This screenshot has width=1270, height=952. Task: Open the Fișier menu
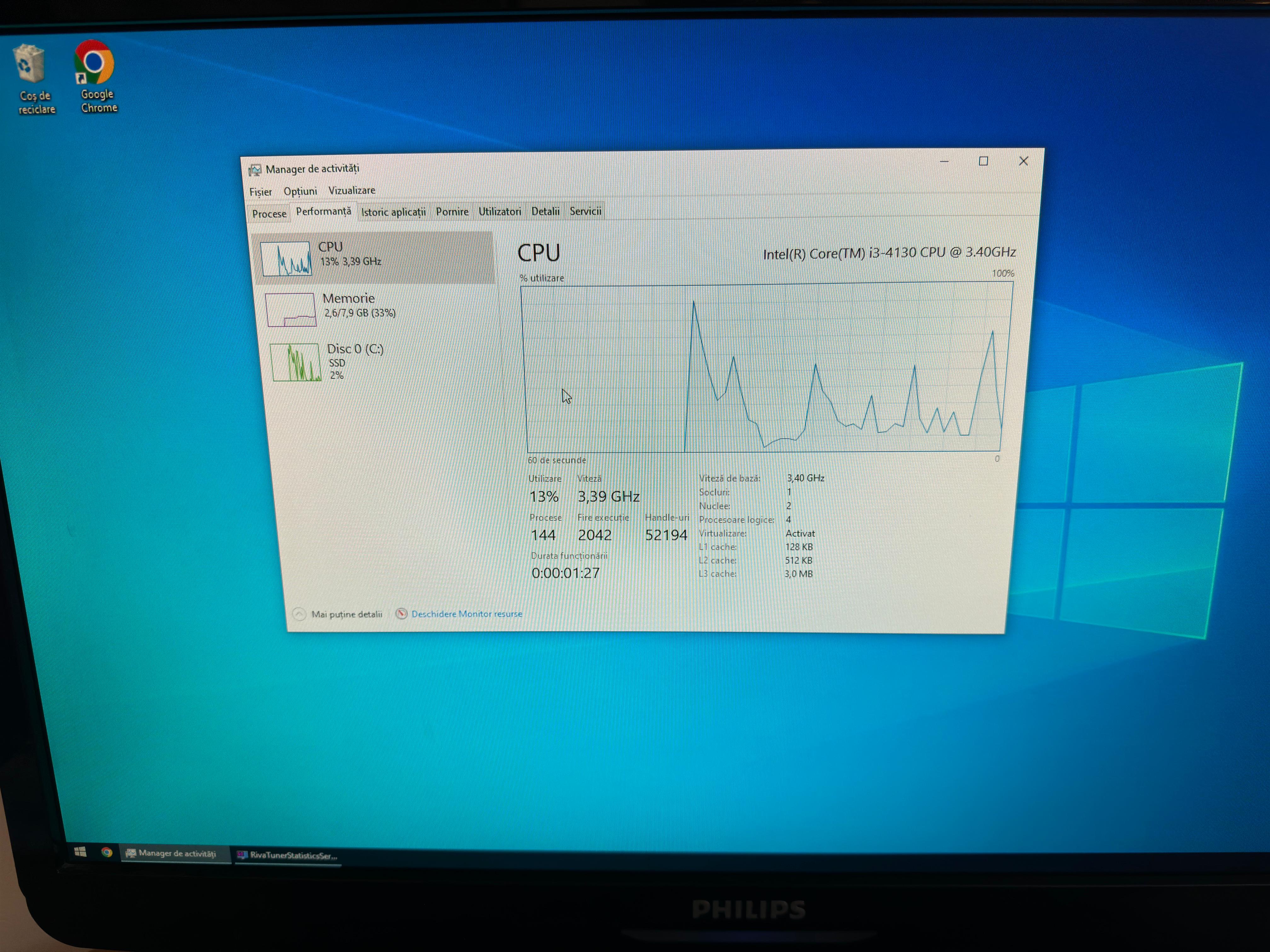point(260,192)
